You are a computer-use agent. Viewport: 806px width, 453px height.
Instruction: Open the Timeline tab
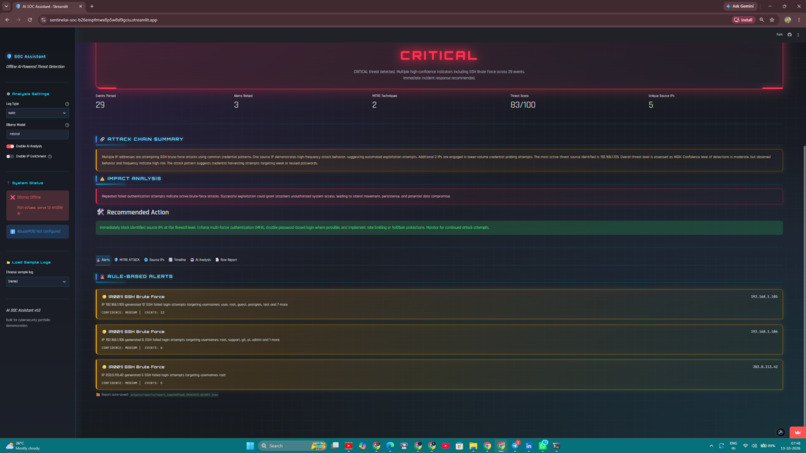[177, 260]
